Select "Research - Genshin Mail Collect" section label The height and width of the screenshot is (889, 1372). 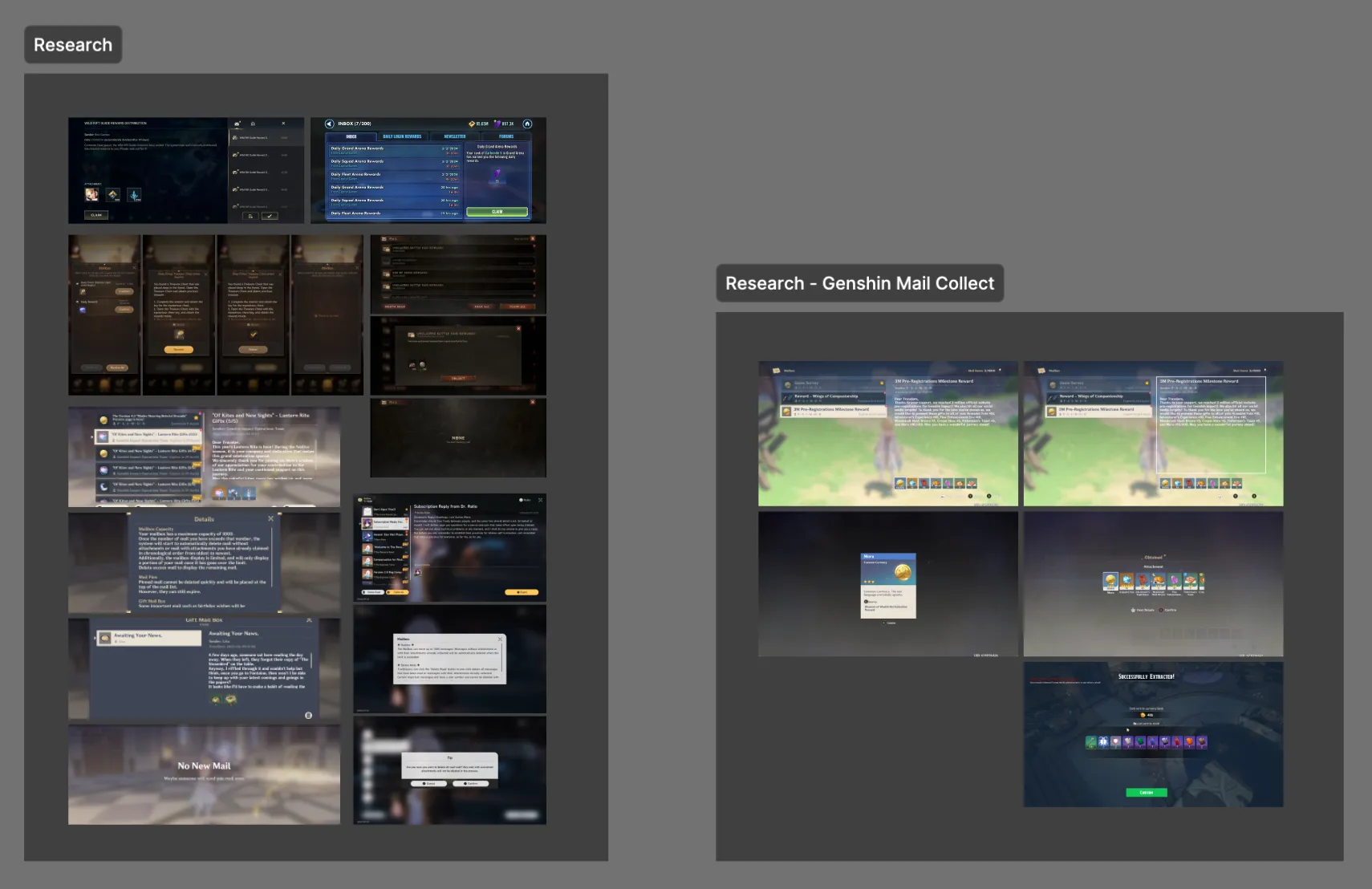(859, 283)
